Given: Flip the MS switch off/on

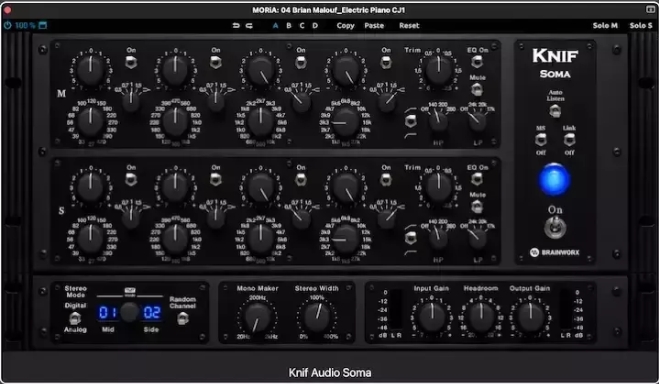Looking at the screenshot, I should [x=541, y=139].
